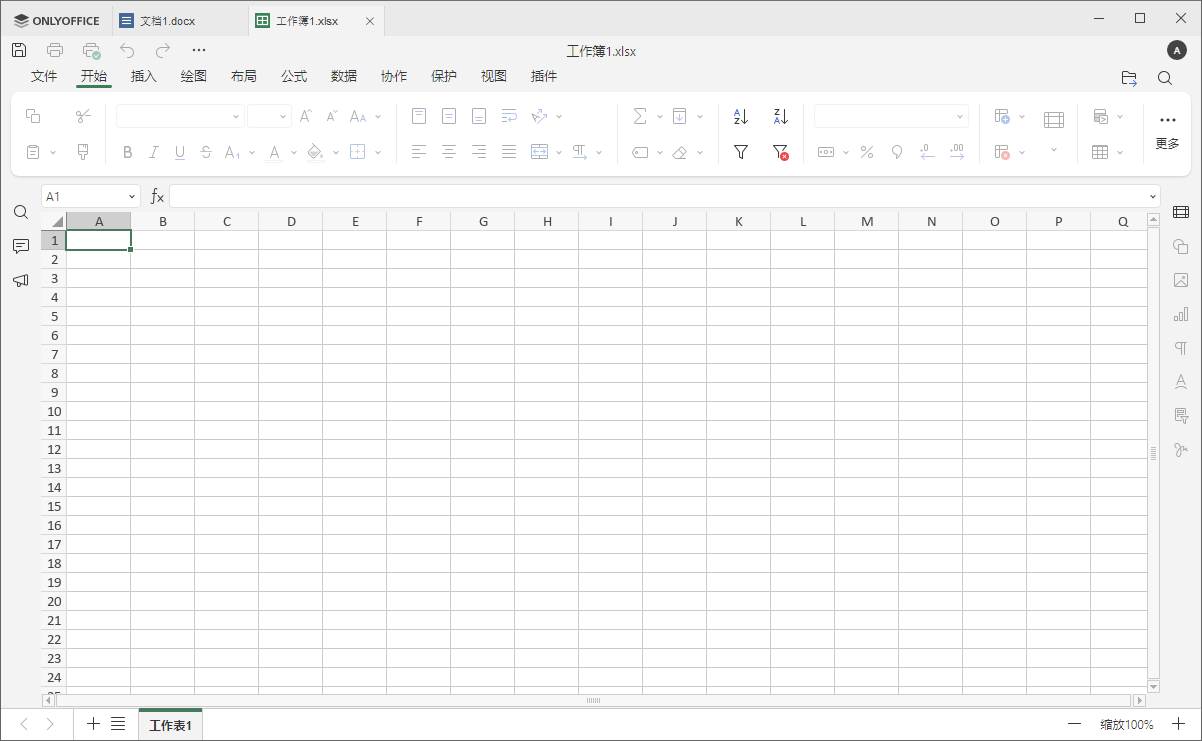Toggle italic formatting
The image size is (1202, 741).
point(154,152)
